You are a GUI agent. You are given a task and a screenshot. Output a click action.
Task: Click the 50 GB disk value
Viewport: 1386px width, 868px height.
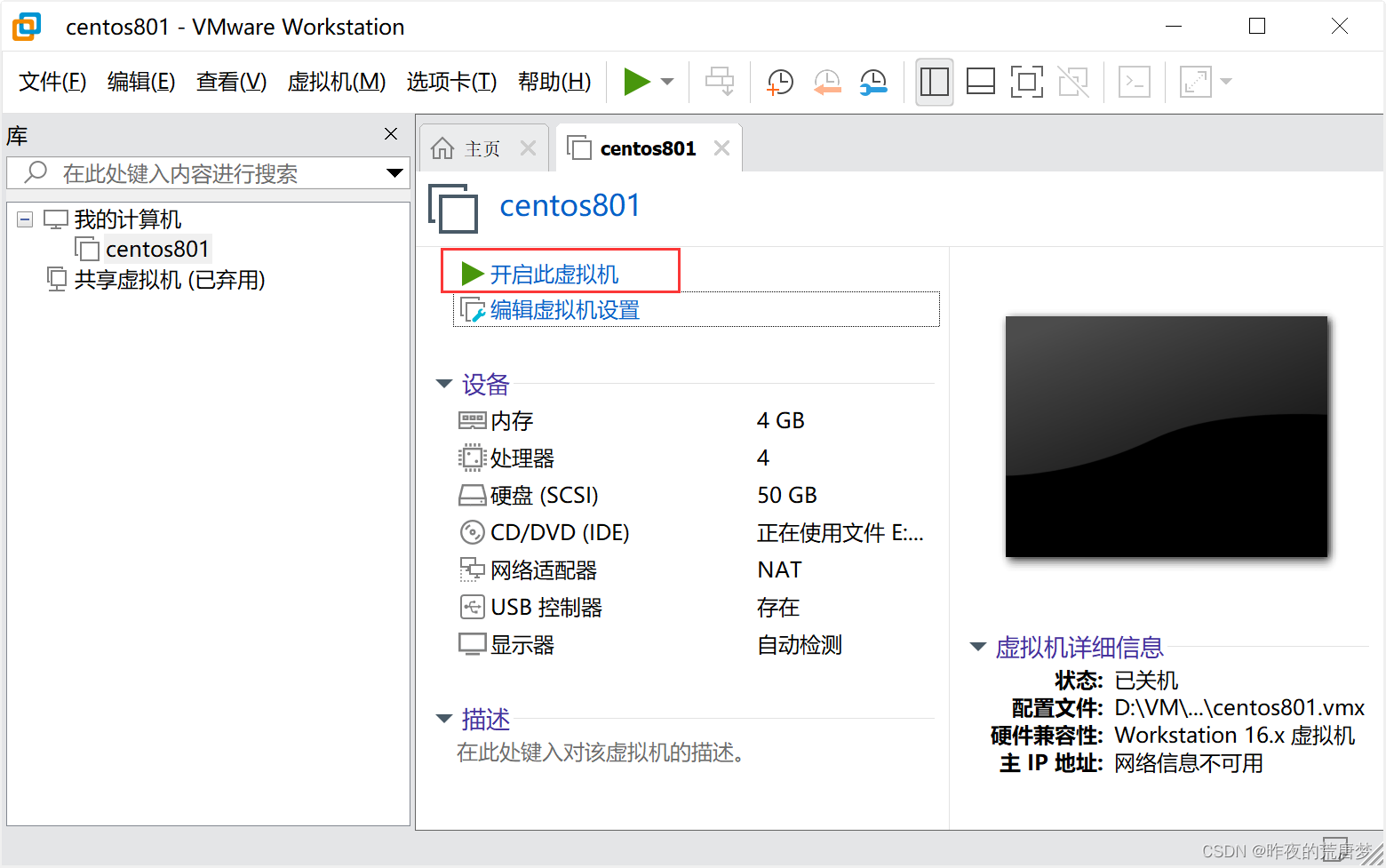[787, 495]
